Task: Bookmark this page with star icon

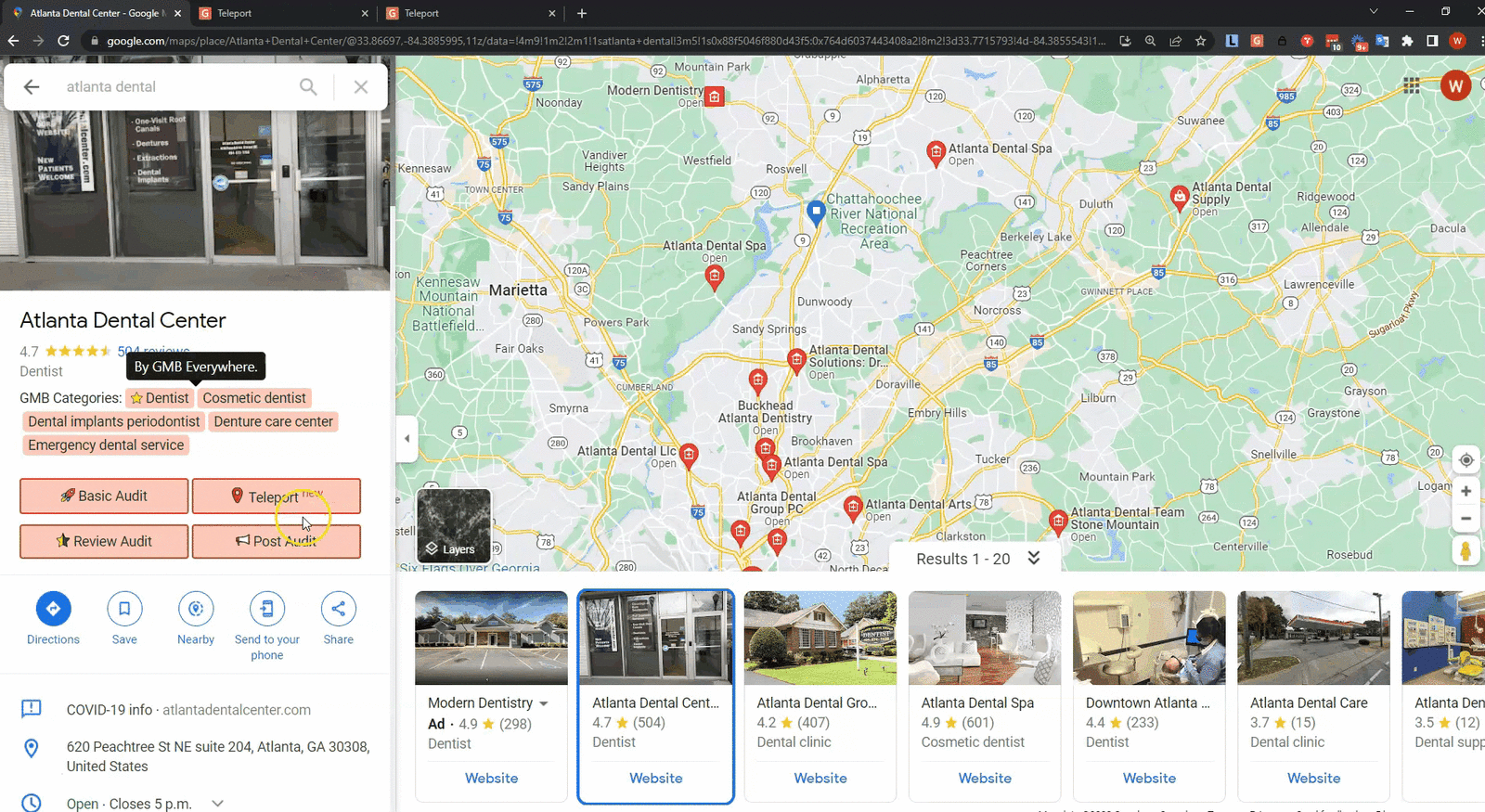Action: click(1201, 41)
